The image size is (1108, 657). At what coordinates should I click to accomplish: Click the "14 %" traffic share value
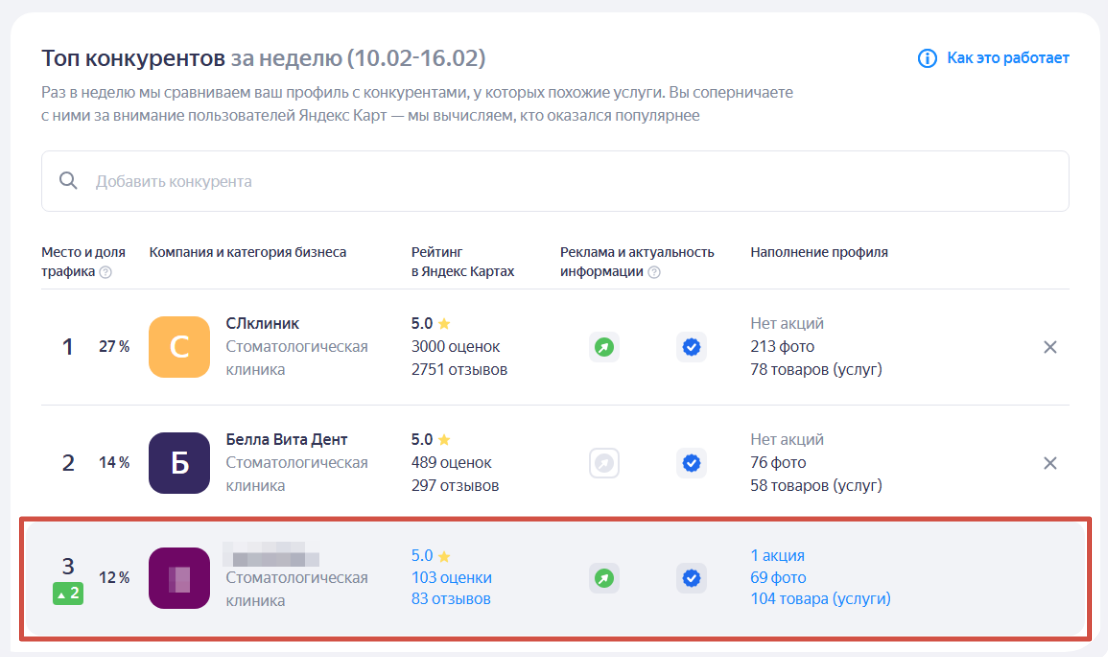(x=114, y=462)
